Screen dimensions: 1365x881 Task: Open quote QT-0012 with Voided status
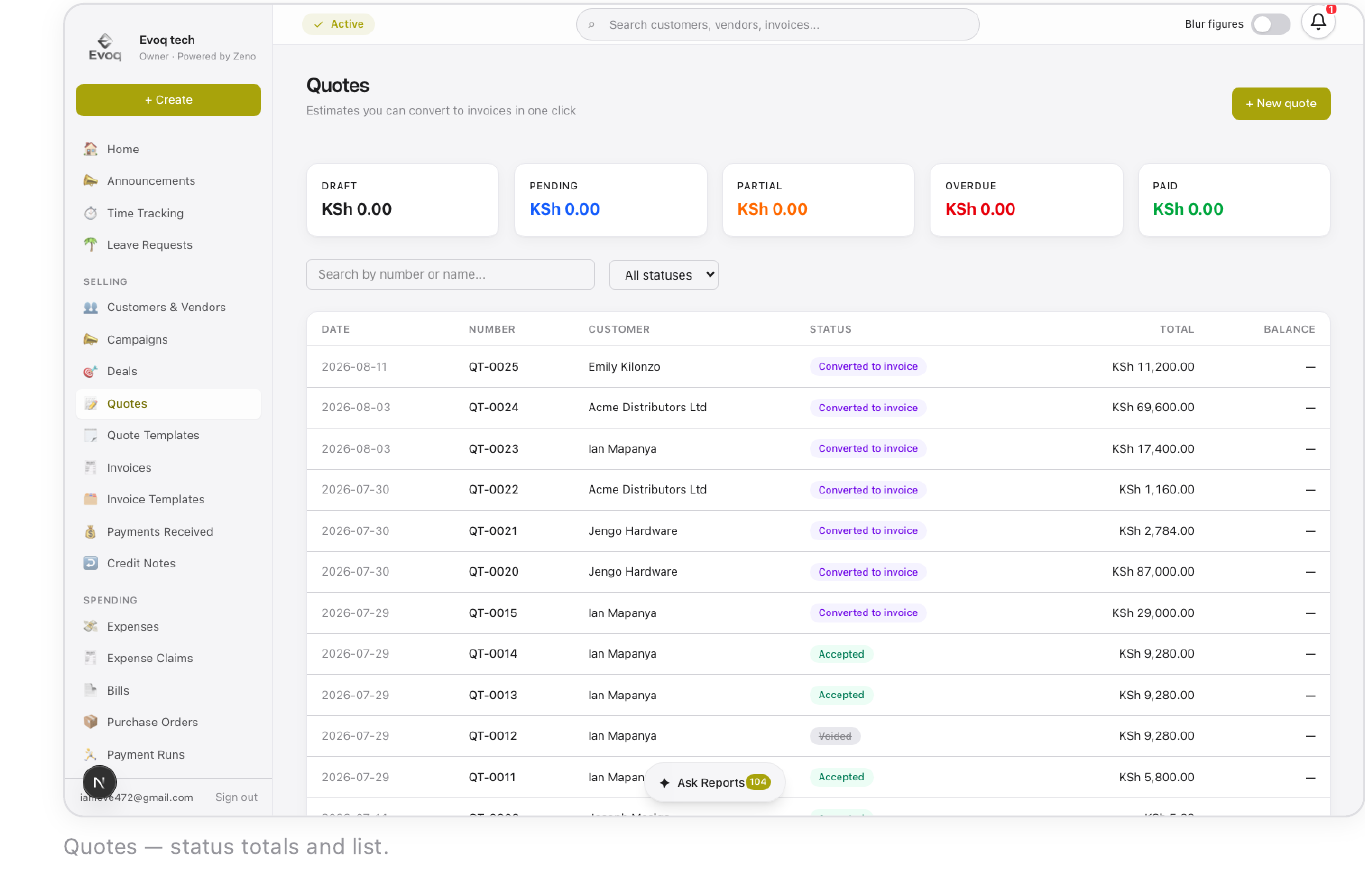[818, 736]
